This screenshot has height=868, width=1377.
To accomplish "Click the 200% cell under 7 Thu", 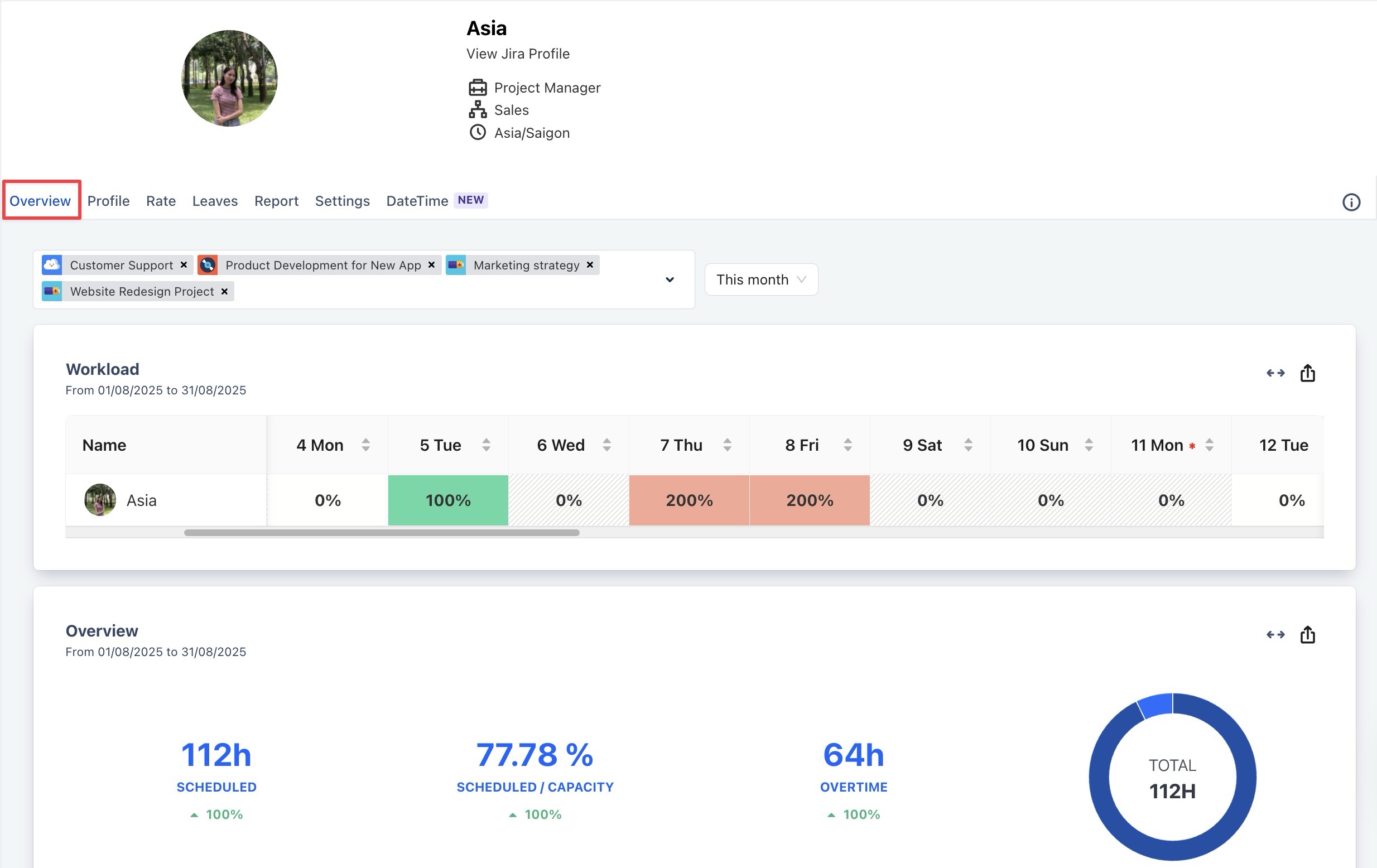I will click(688, 500).
